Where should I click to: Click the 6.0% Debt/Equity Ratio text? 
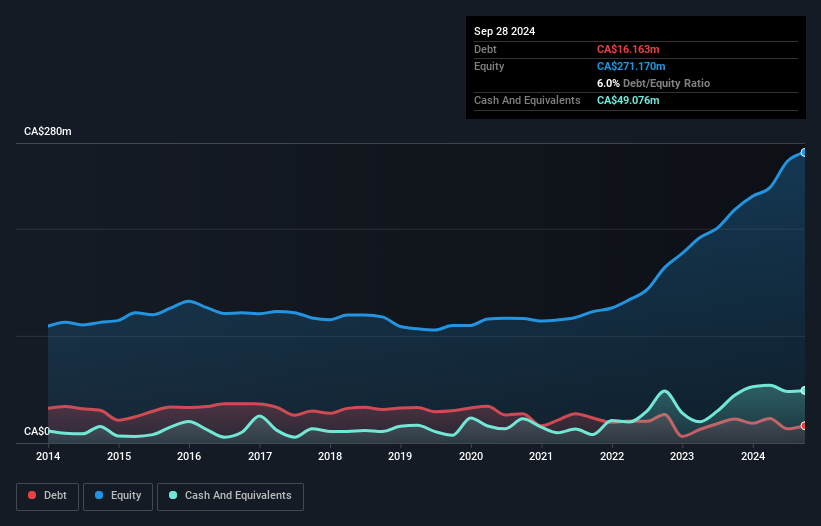pyautogui.click(x=653, y=83)
